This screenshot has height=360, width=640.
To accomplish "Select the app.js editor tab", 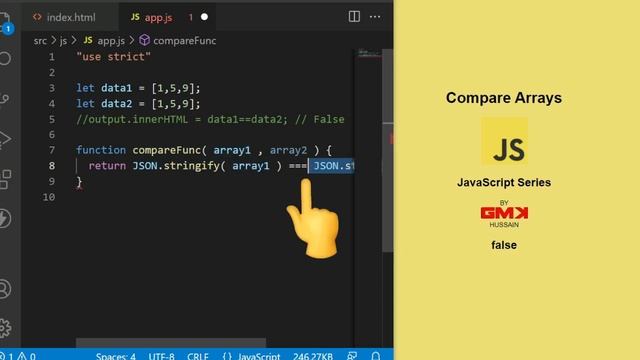I will pos(158,17).
